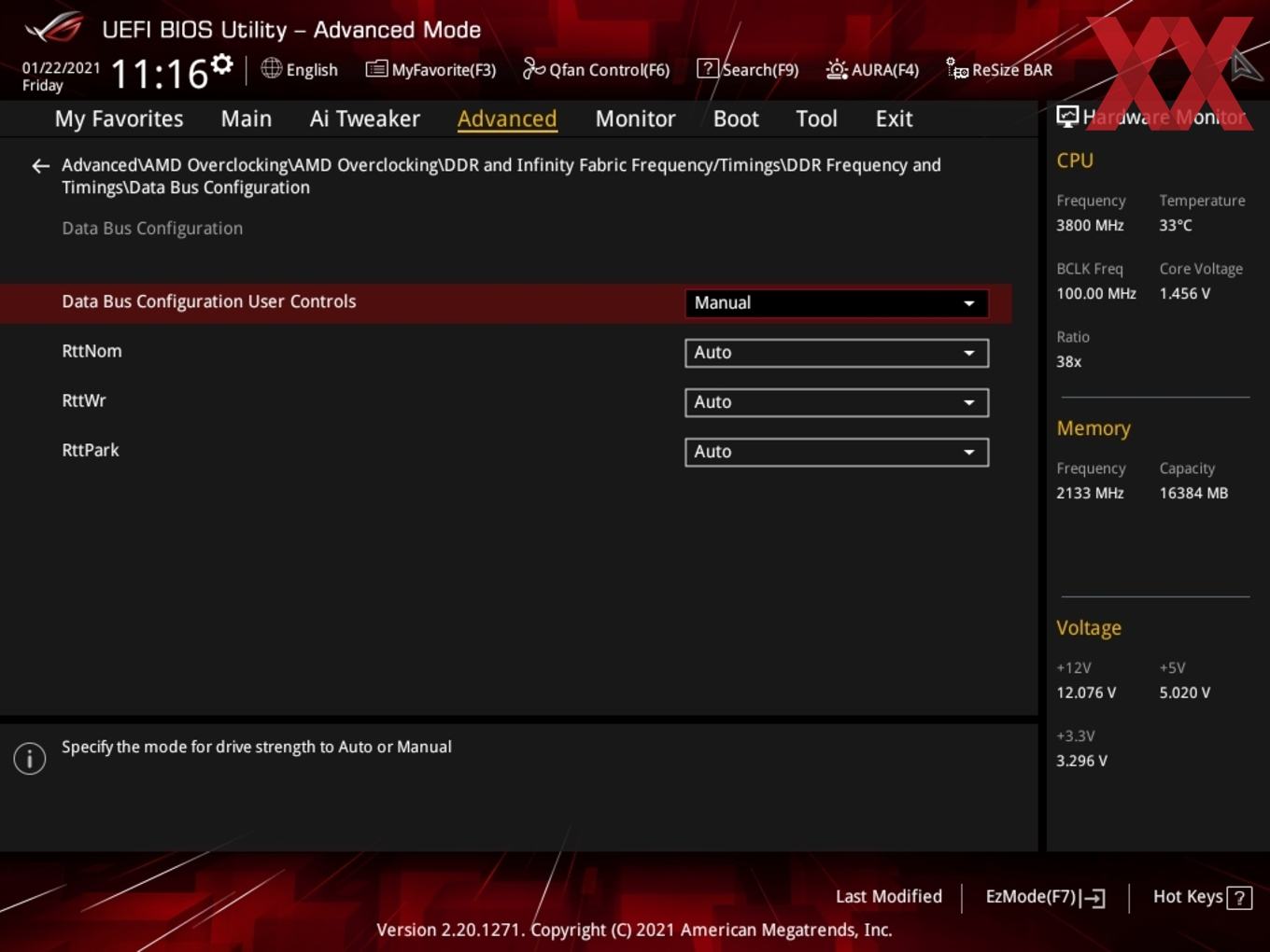Open the RttPark dropdown

pyautogui.click(x=837, y=452)
